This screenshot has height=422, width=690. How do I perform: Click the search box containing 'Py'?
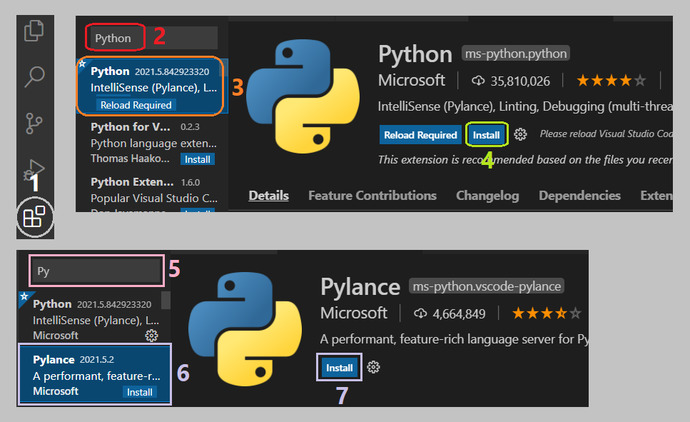click(x=96, y=271)
